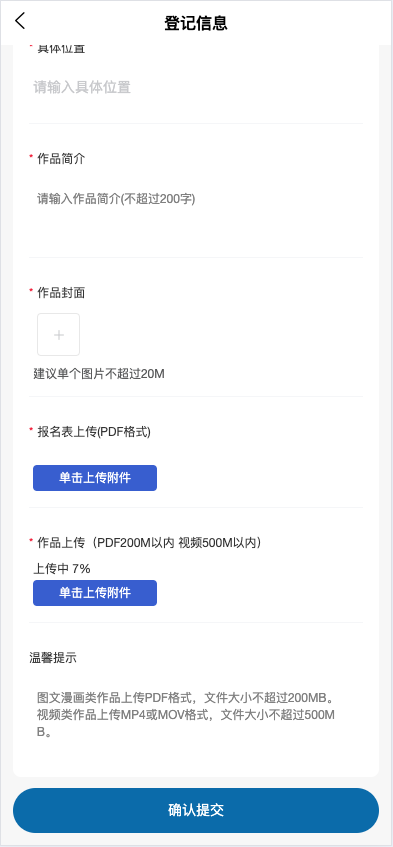The height and width of the screenshot is (847, 393).
Task: Click the red asterisk beside 作品上传
Action: [x=31, y=540]
